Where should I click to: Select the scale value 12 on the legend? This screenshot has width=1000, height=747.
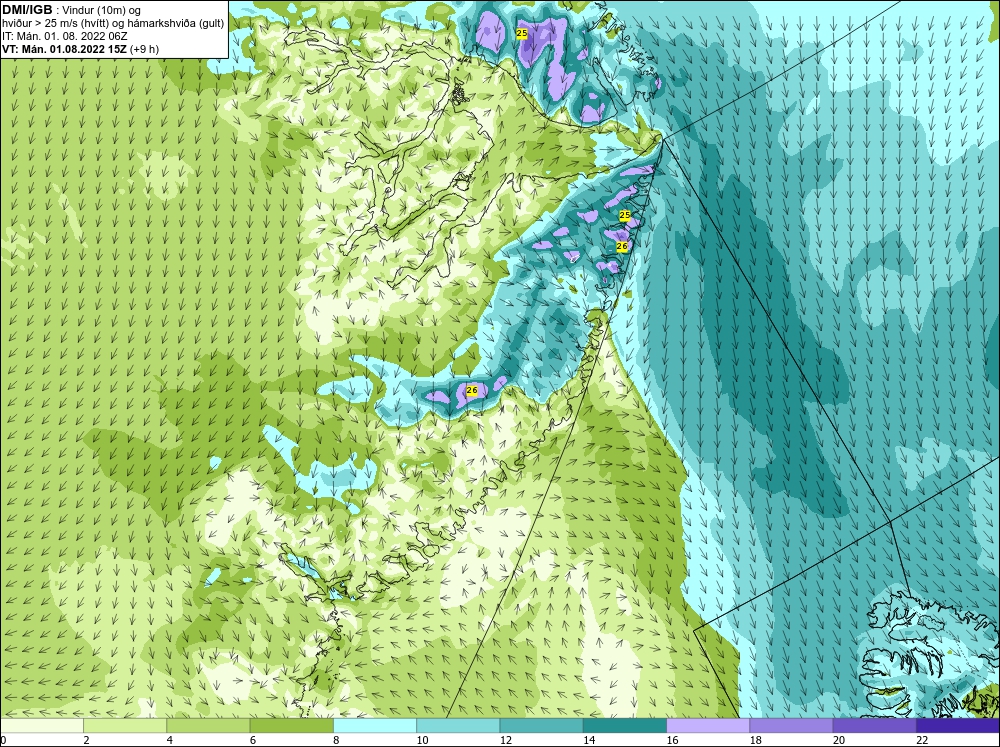506,740
